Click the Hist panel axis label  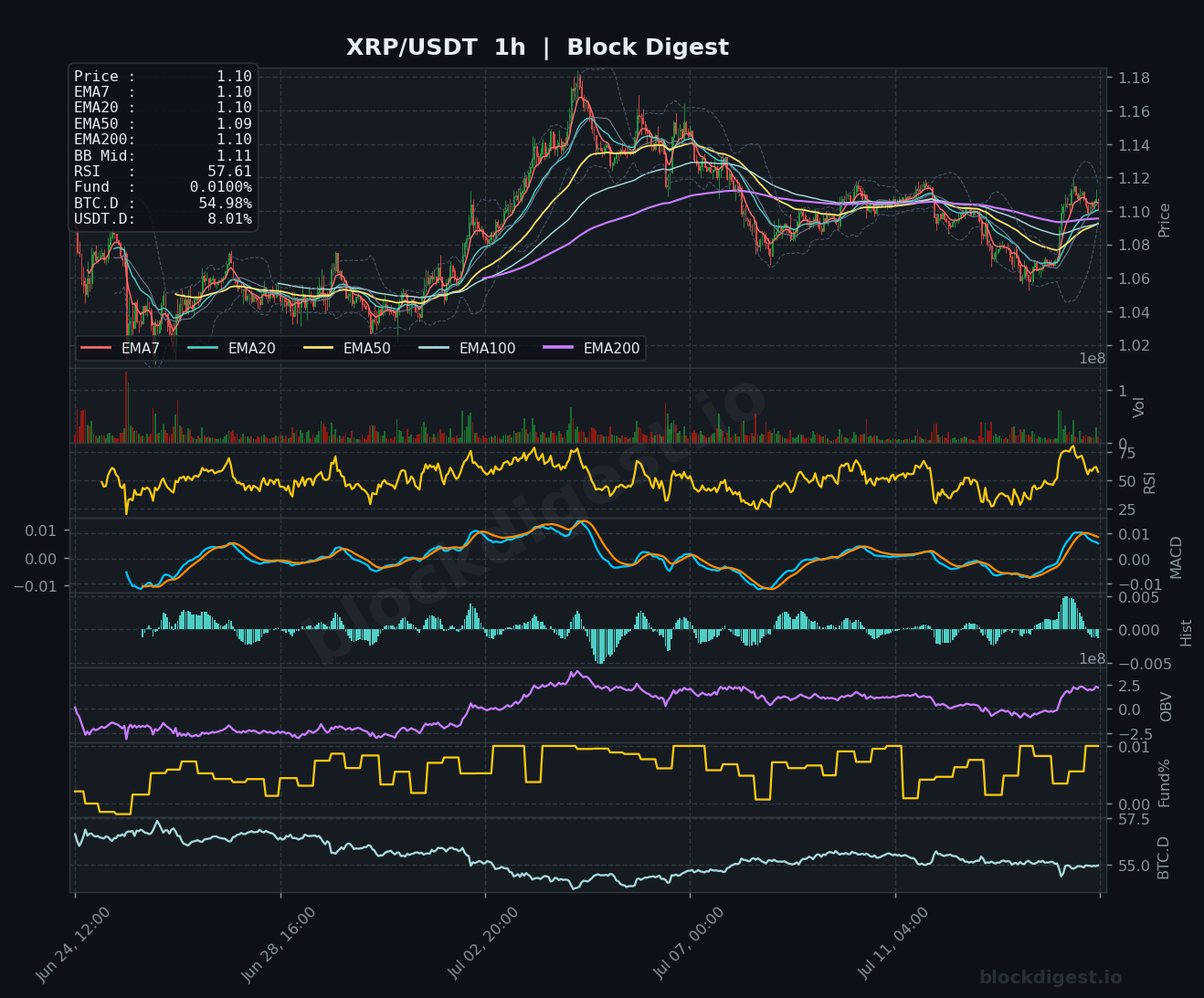tap(1186, 632)
